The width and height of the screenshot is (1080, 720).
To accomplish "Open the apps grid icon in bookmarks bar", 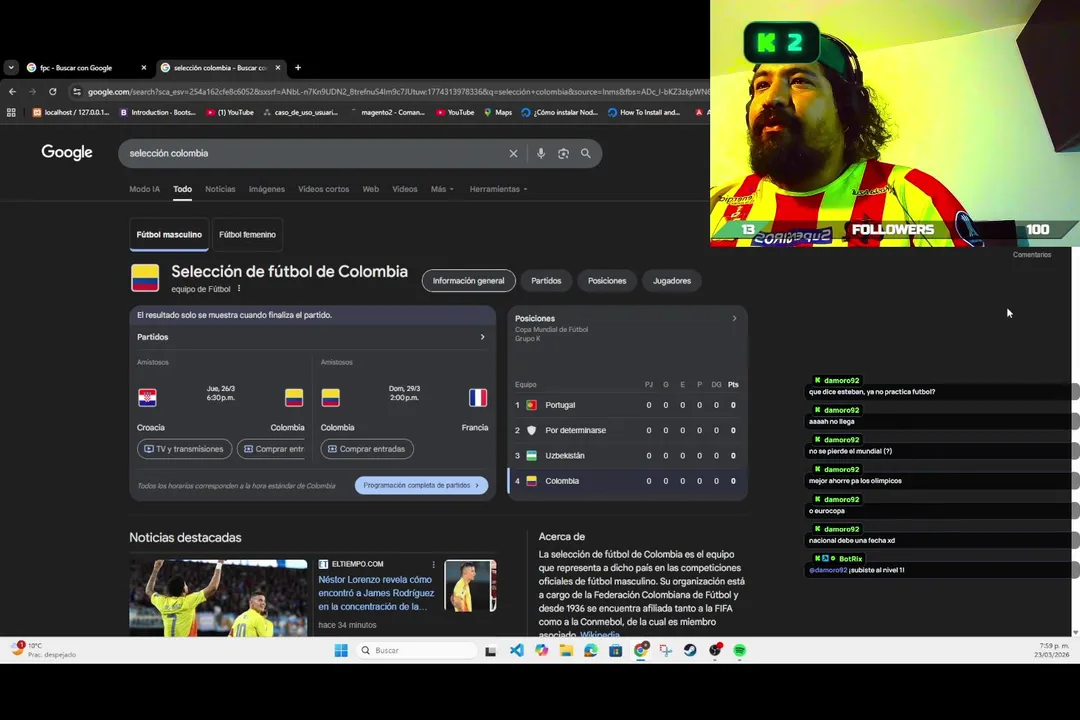I will coord(11,112).
